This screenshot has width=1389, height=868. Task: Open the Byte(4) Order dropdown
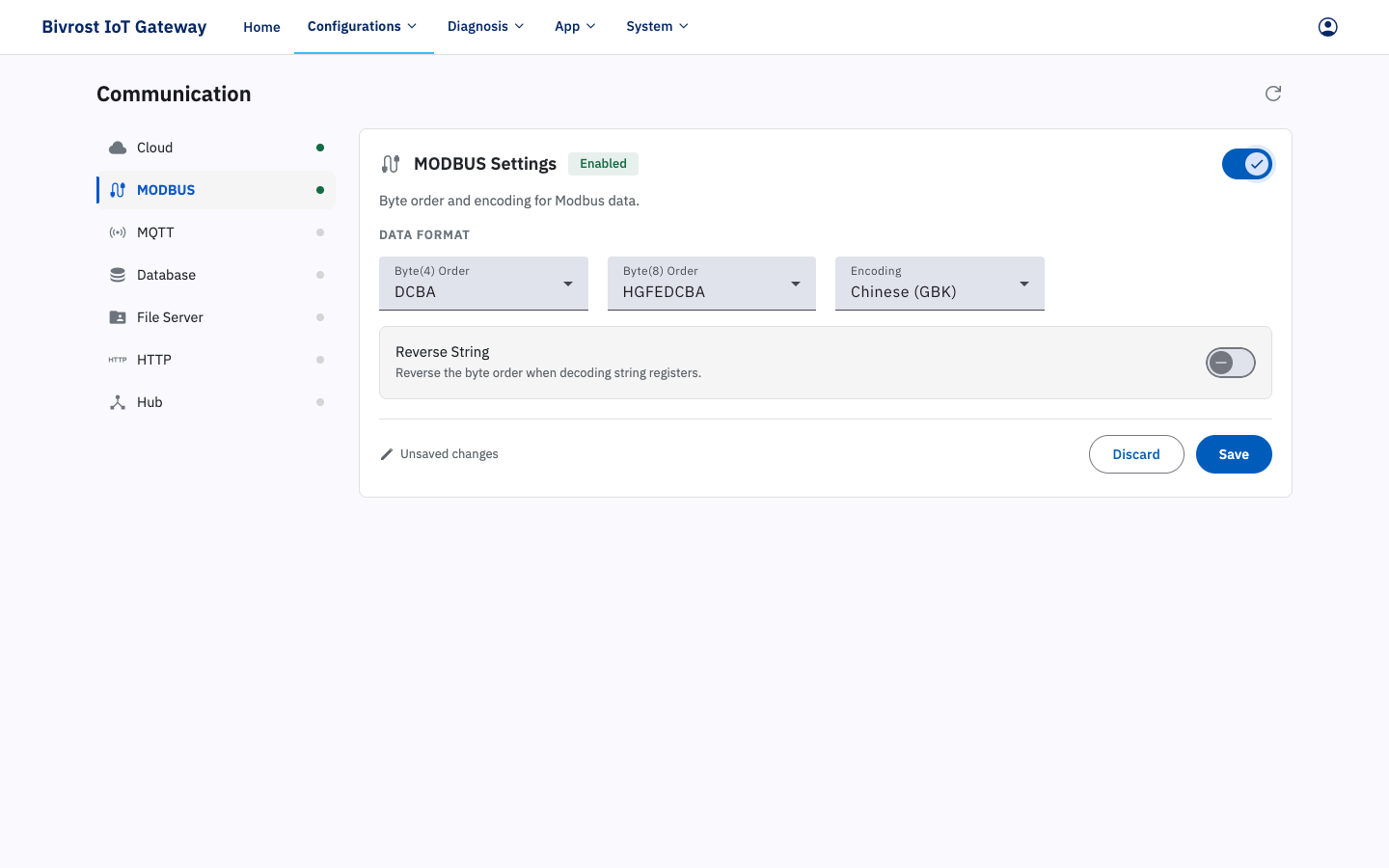(483, 284)
